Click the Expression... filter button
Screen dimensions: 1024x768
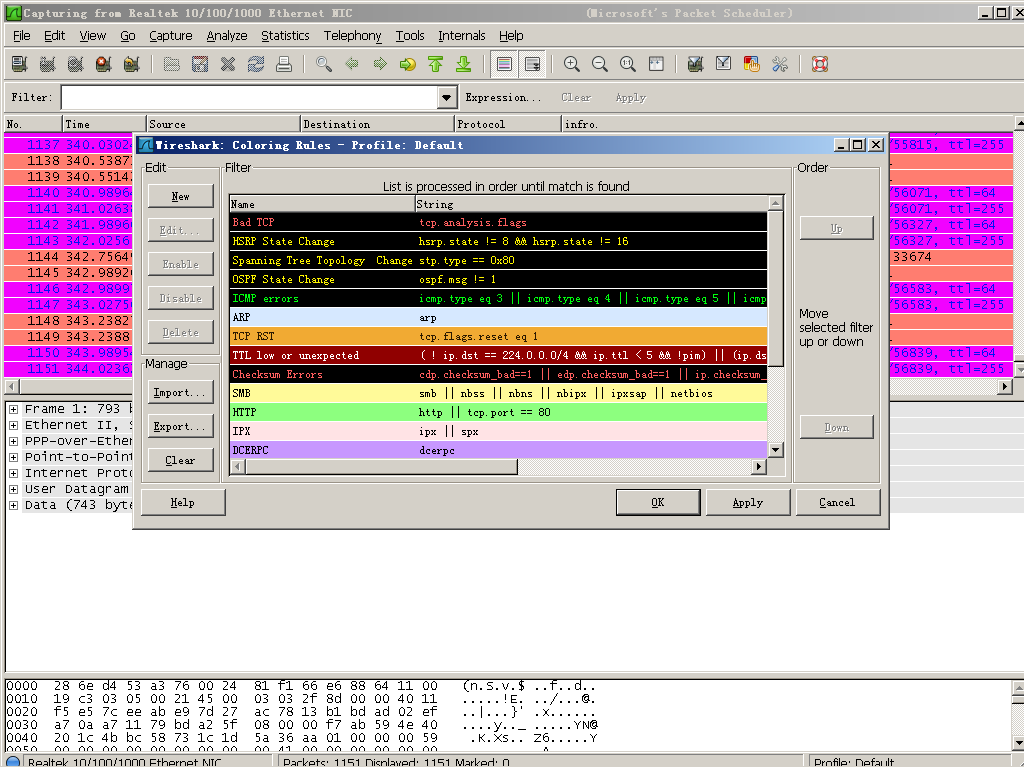point(503,98)
